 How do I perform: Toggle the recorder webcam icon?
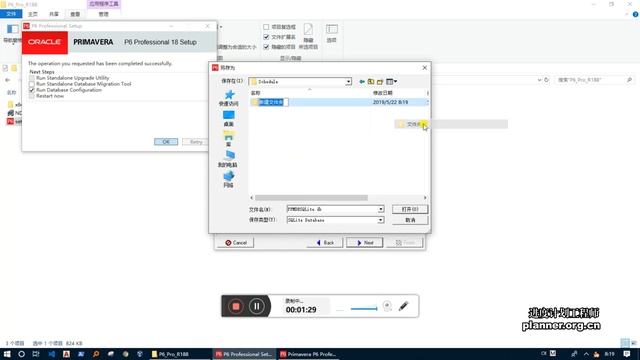click(387, 306)
